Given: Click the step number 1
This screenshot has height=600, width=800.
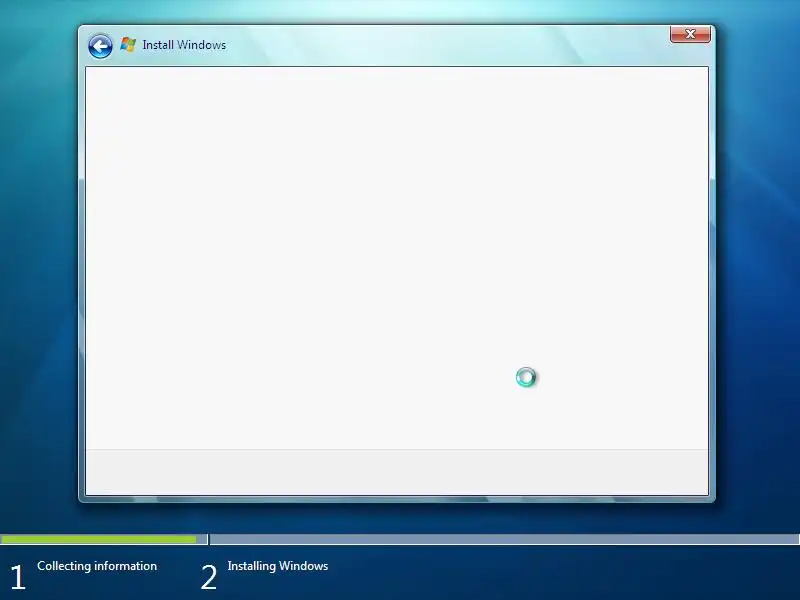Looking at the screenshot, I should pyautogui.click(x=18, y=578).
